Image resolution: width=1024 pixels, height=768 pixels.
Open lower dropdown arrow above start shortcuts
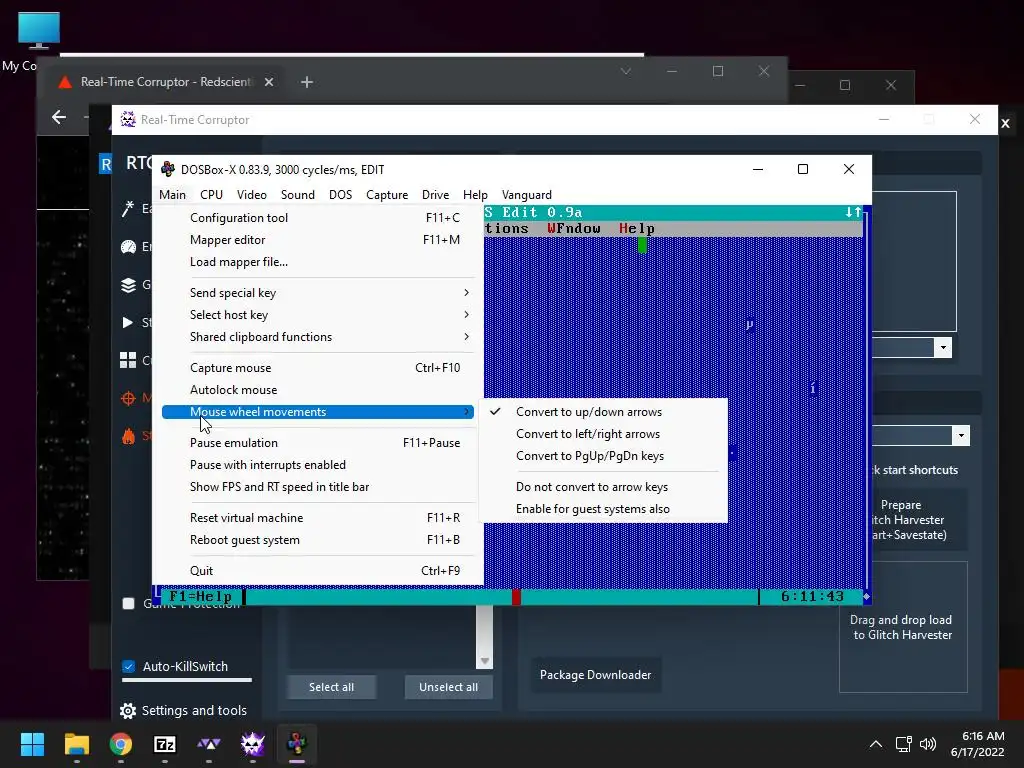click(961, 436)
